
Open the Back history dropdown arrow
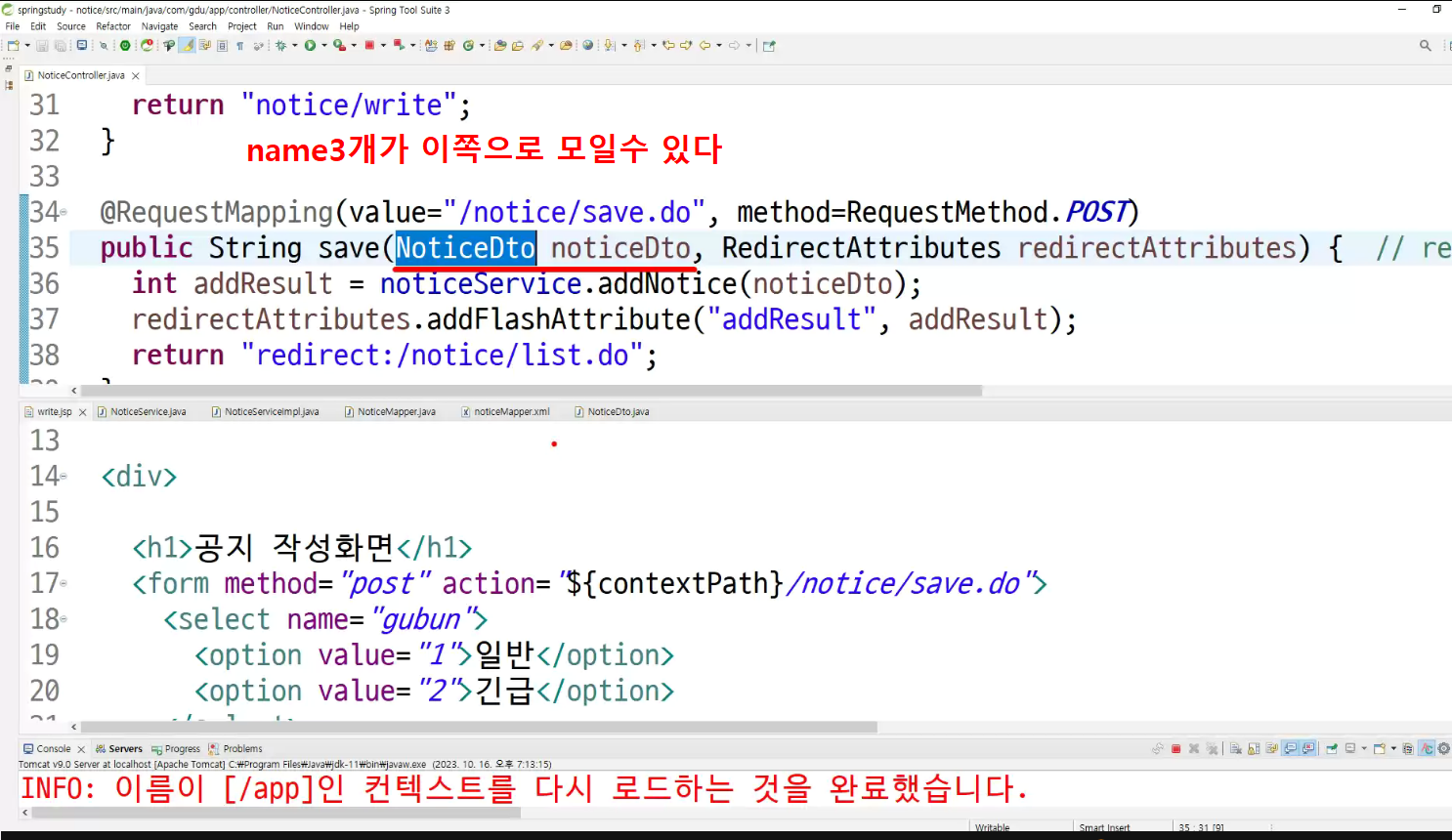719,45
